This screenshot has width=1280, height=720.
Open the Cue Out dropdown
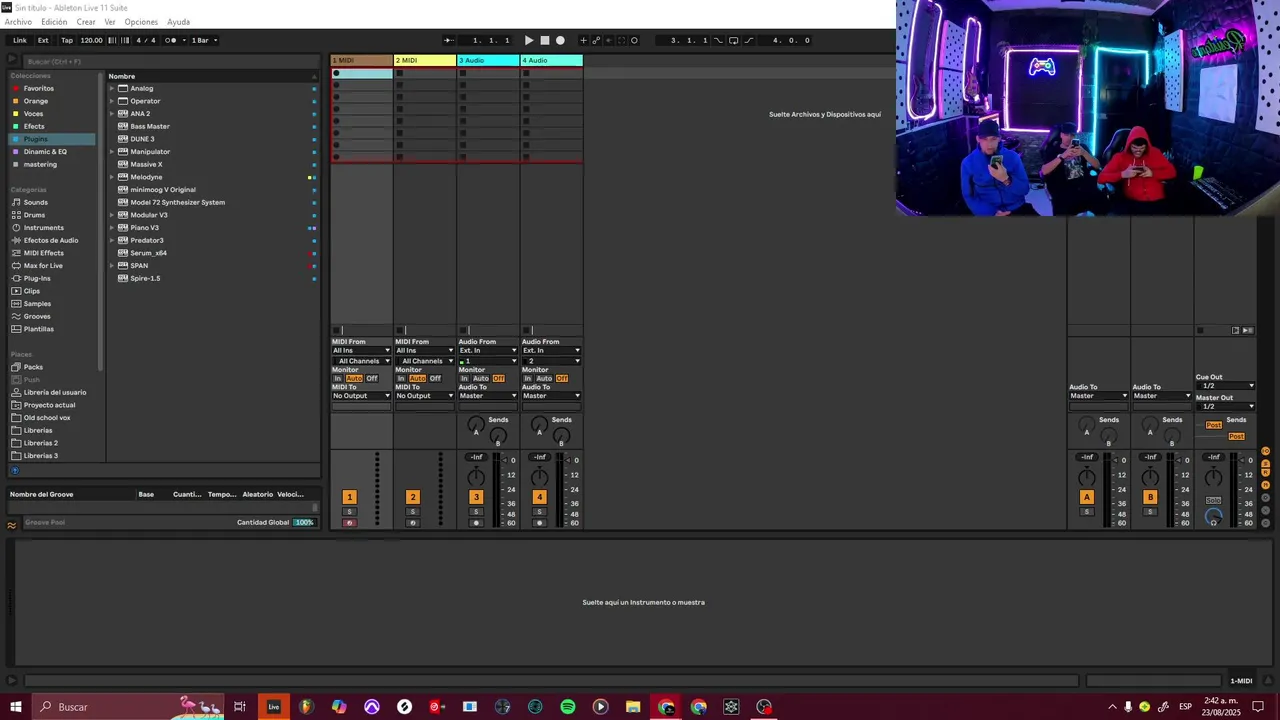[1226, 386]
